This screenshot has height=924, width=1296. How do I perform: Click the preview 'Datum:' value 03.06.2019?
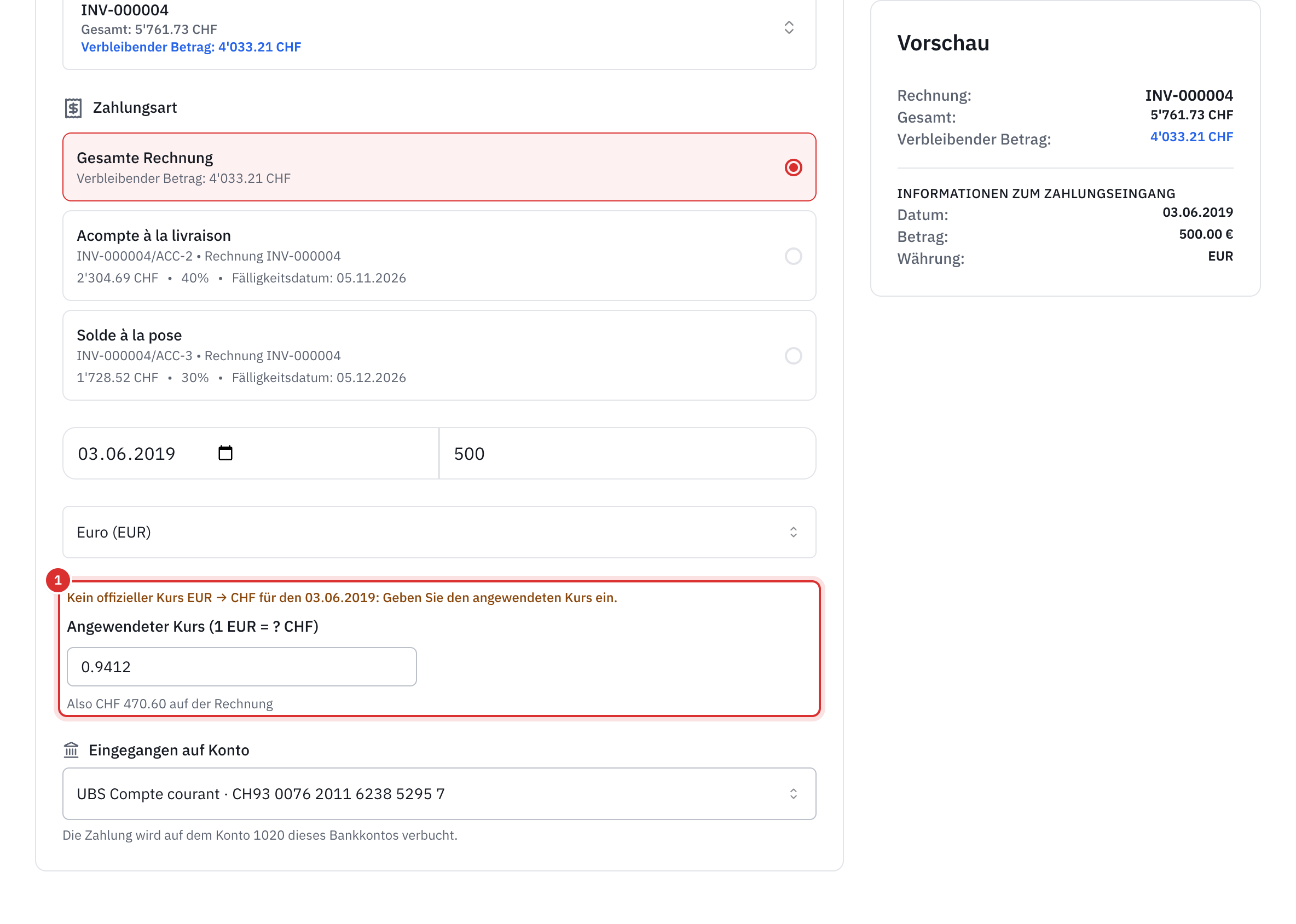click(x=1197, y=213)
